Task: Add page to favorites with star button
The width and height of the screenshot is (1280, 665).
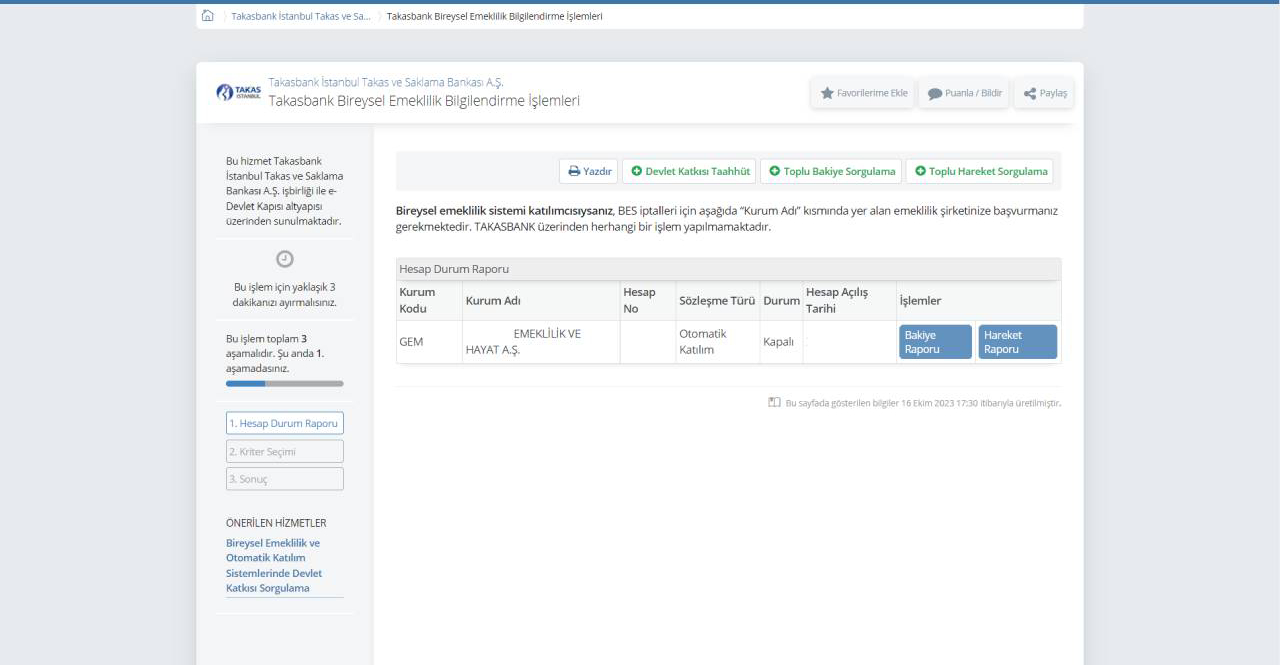Action: pyautogui.click(x=864, y=93)
